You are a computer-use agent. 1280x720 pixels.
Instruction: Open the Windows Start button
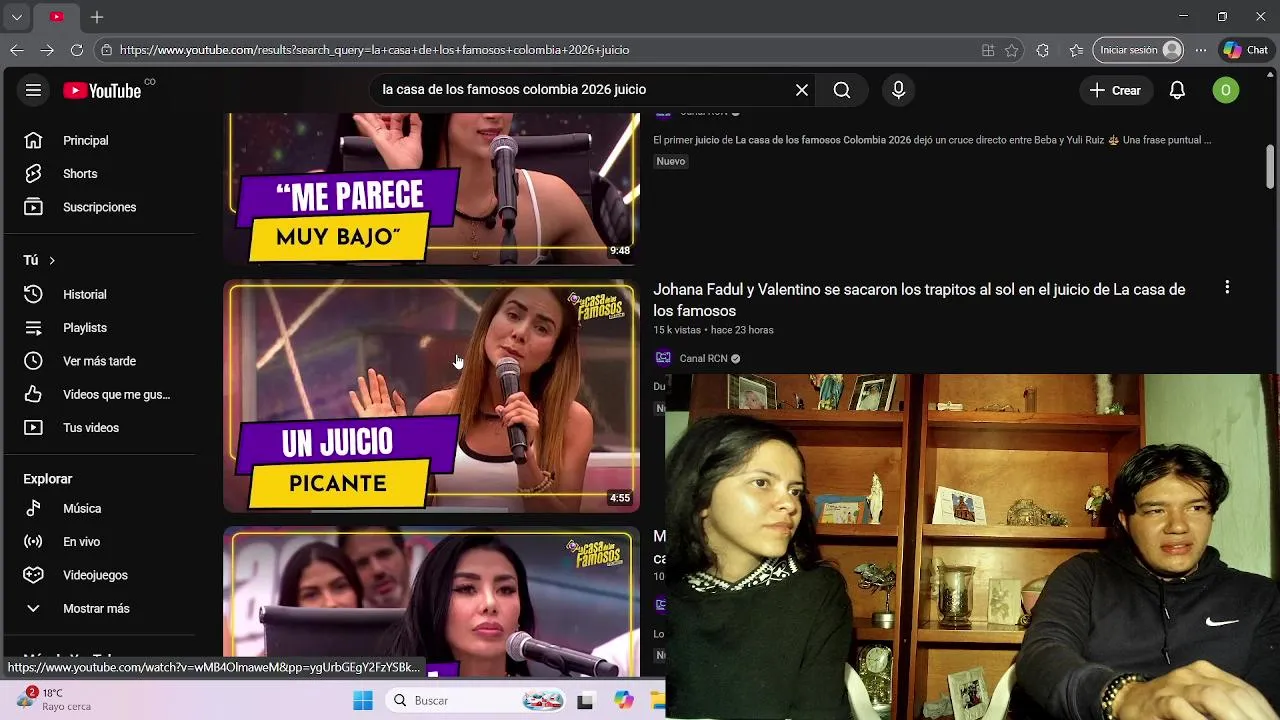[363, 700]
